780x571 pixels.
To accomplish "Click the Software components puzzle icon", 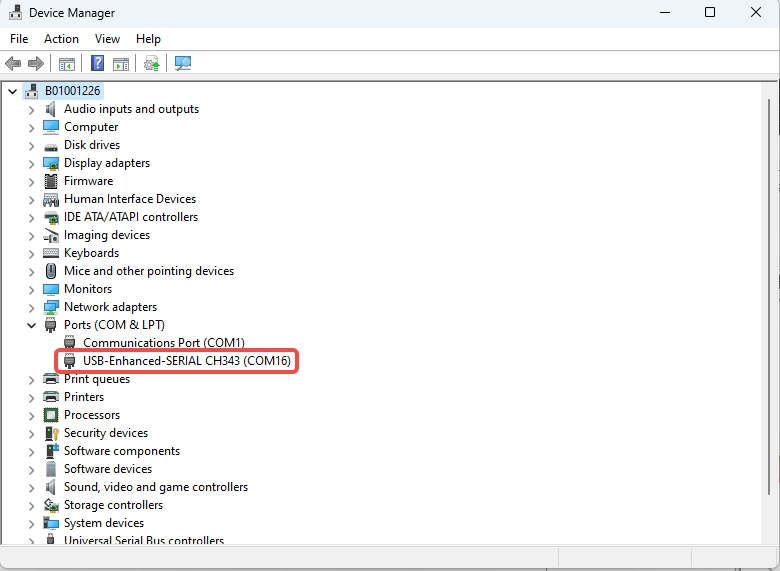I will [52, 451].
